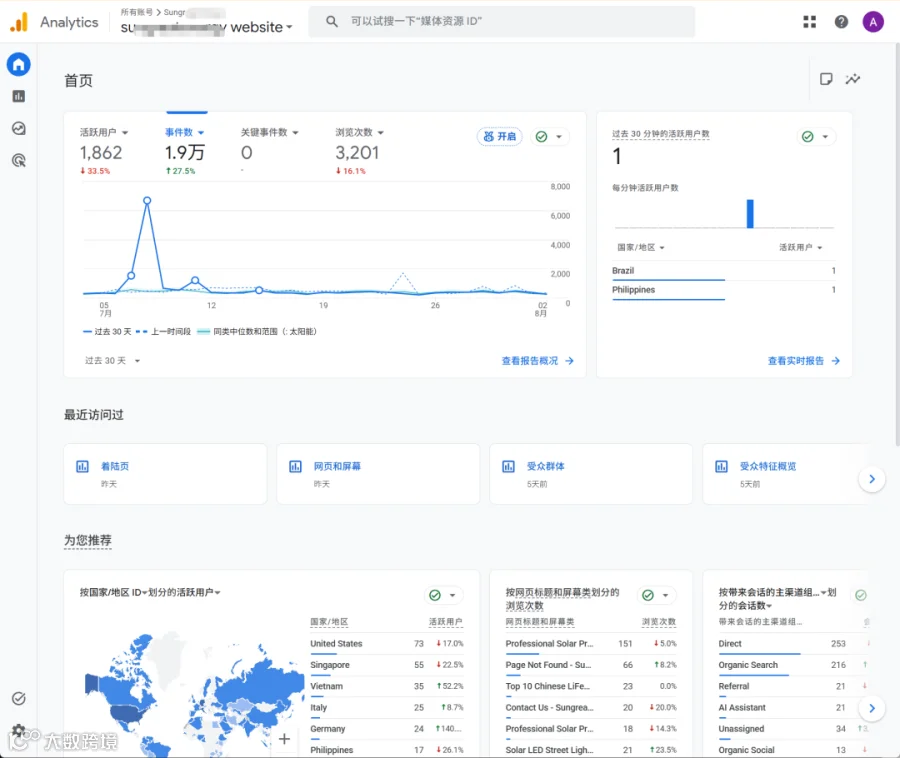The image size is (900, 758).
Task: Expand dropdown arrow beside realtime card check
Action: (825, 137)
